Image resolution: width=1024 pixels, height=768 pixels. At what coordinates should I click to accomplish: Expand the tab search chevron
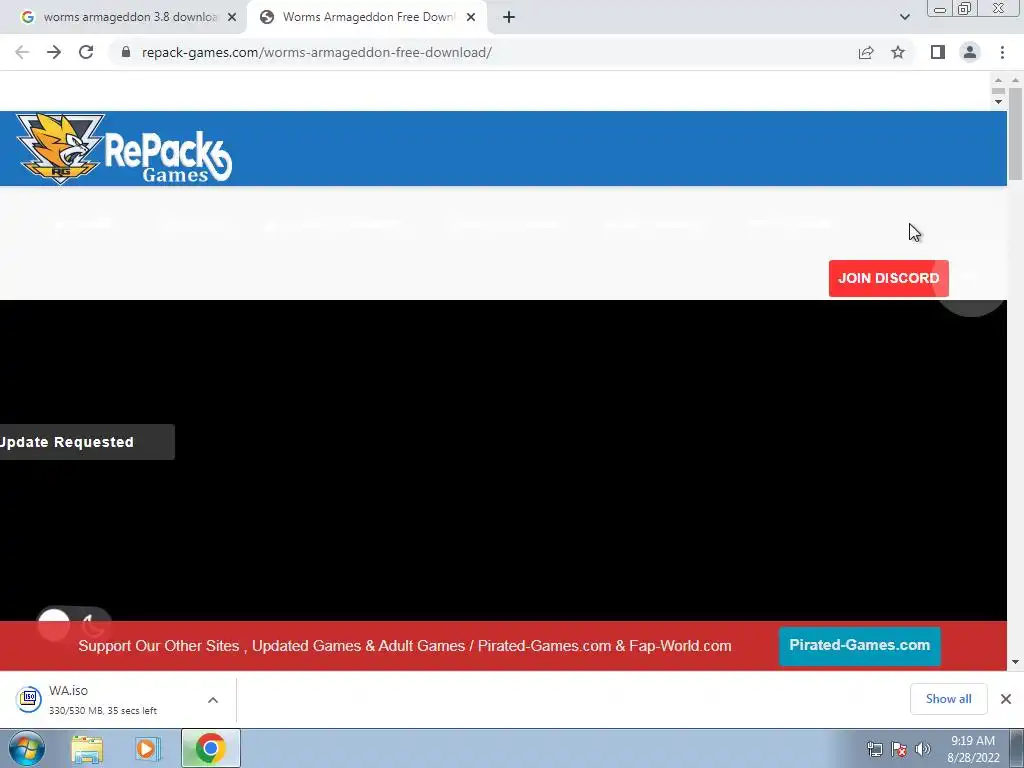pyautogui.click(x=904, y=17)
